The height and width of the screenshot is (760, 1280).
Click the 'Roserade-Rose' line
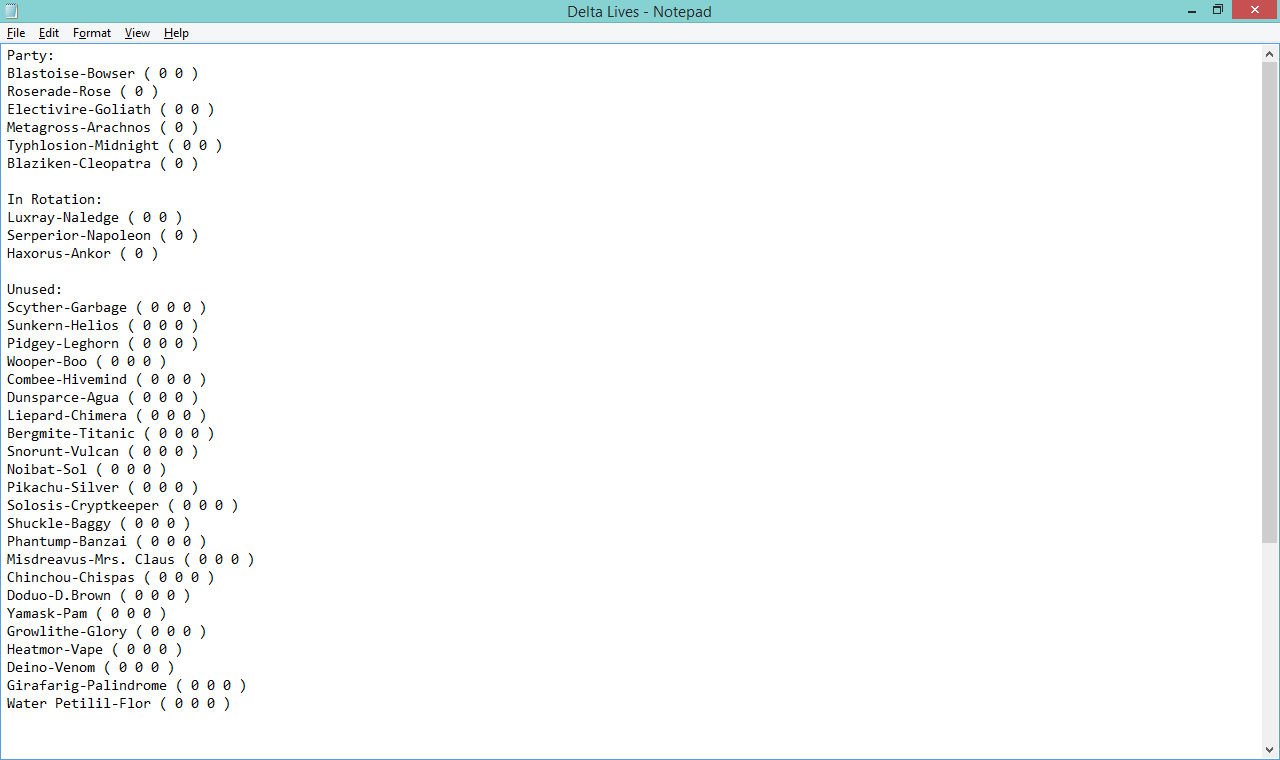point(83,92)
